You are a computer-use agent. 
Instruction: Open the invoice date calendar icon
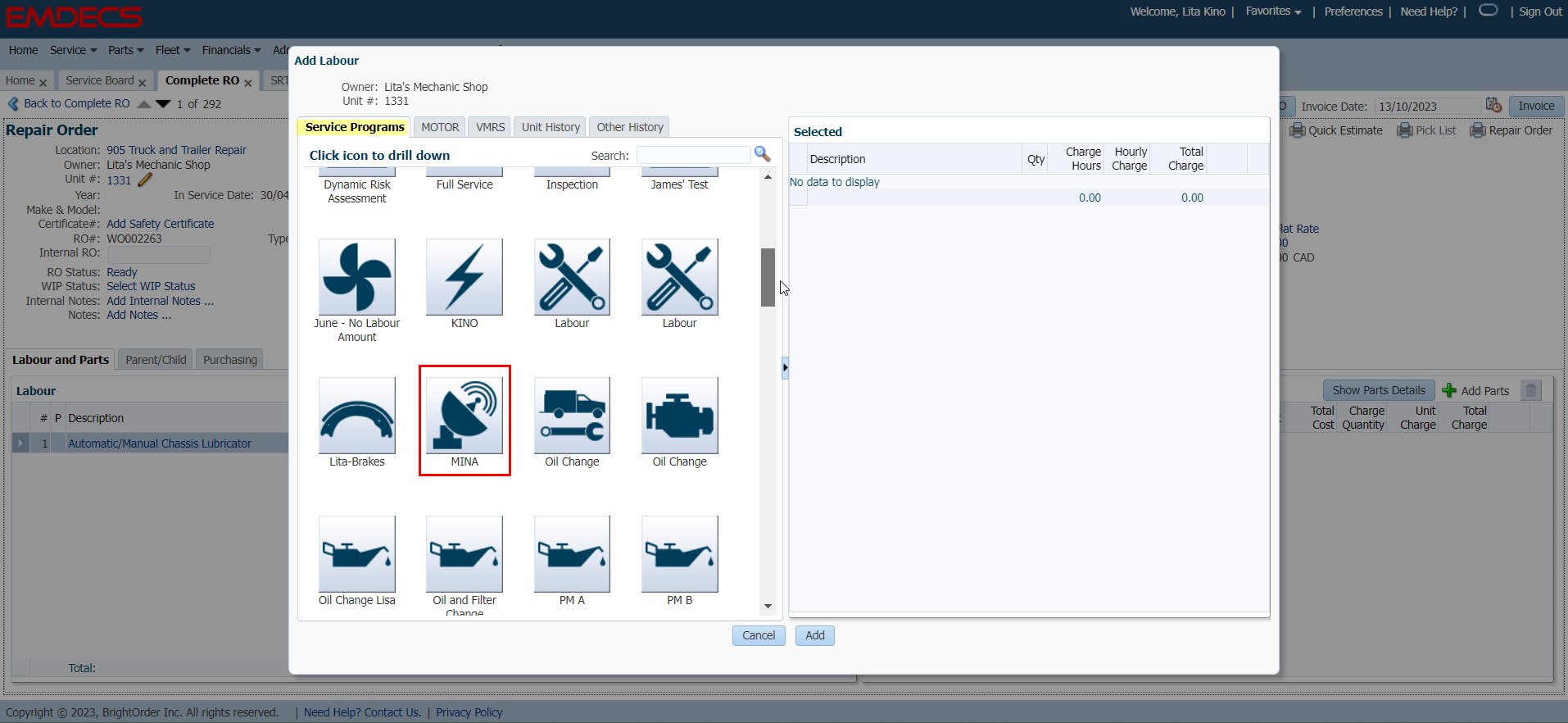(x=1493, y=106)
